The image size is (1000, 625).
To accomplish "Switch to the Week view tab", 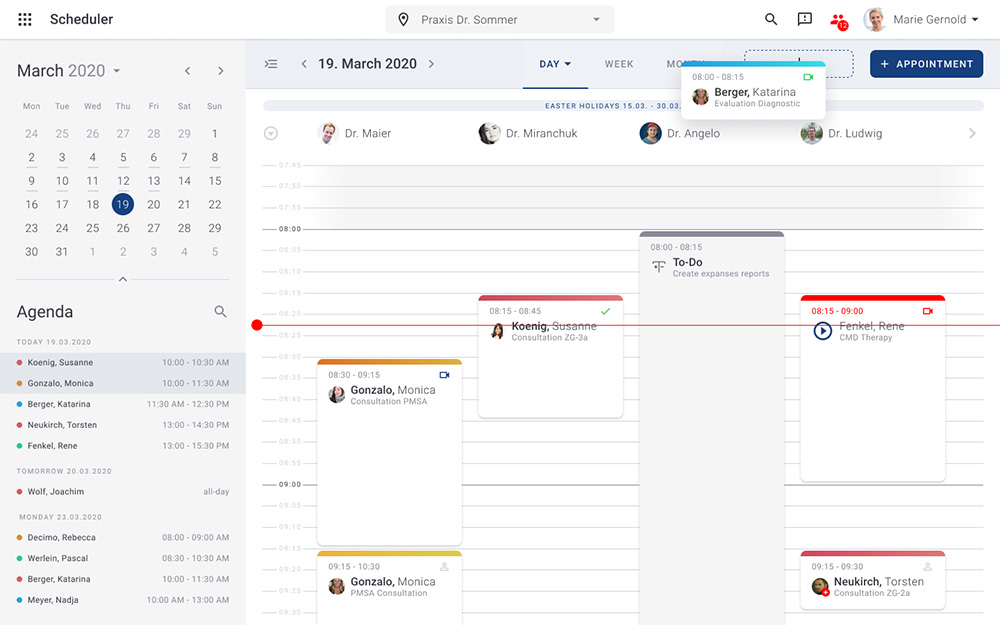I will pos(619,64).
